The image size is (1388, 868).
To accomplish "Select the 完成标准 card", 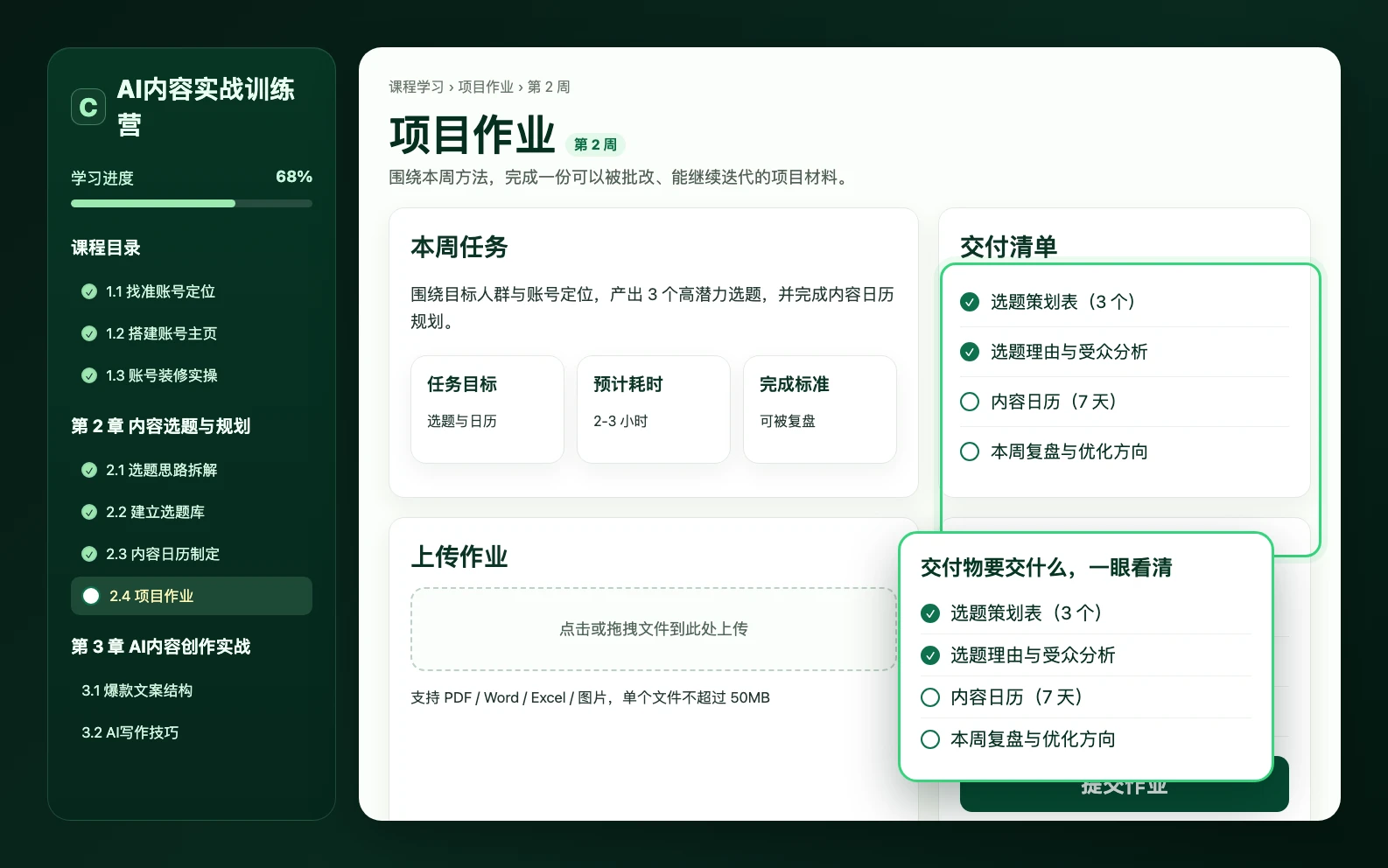I will [820, 409].
